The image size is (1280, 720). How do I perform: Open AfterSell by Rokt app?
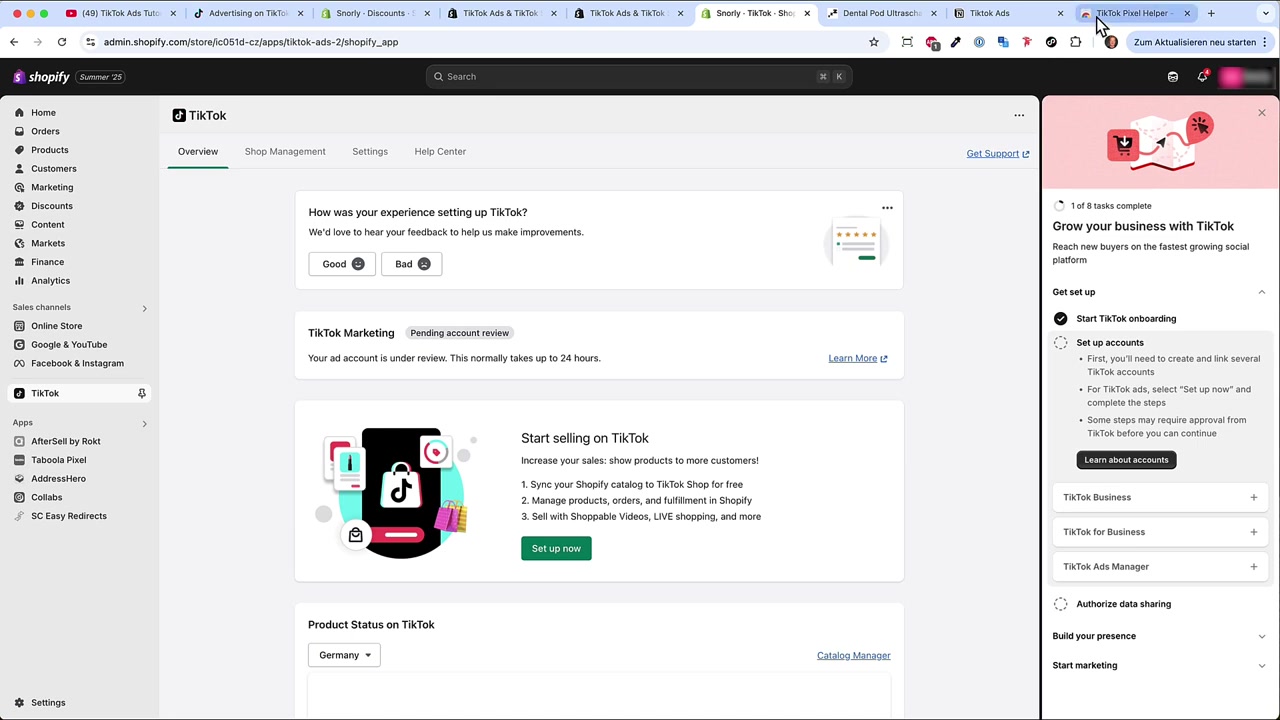coord(65,441)
